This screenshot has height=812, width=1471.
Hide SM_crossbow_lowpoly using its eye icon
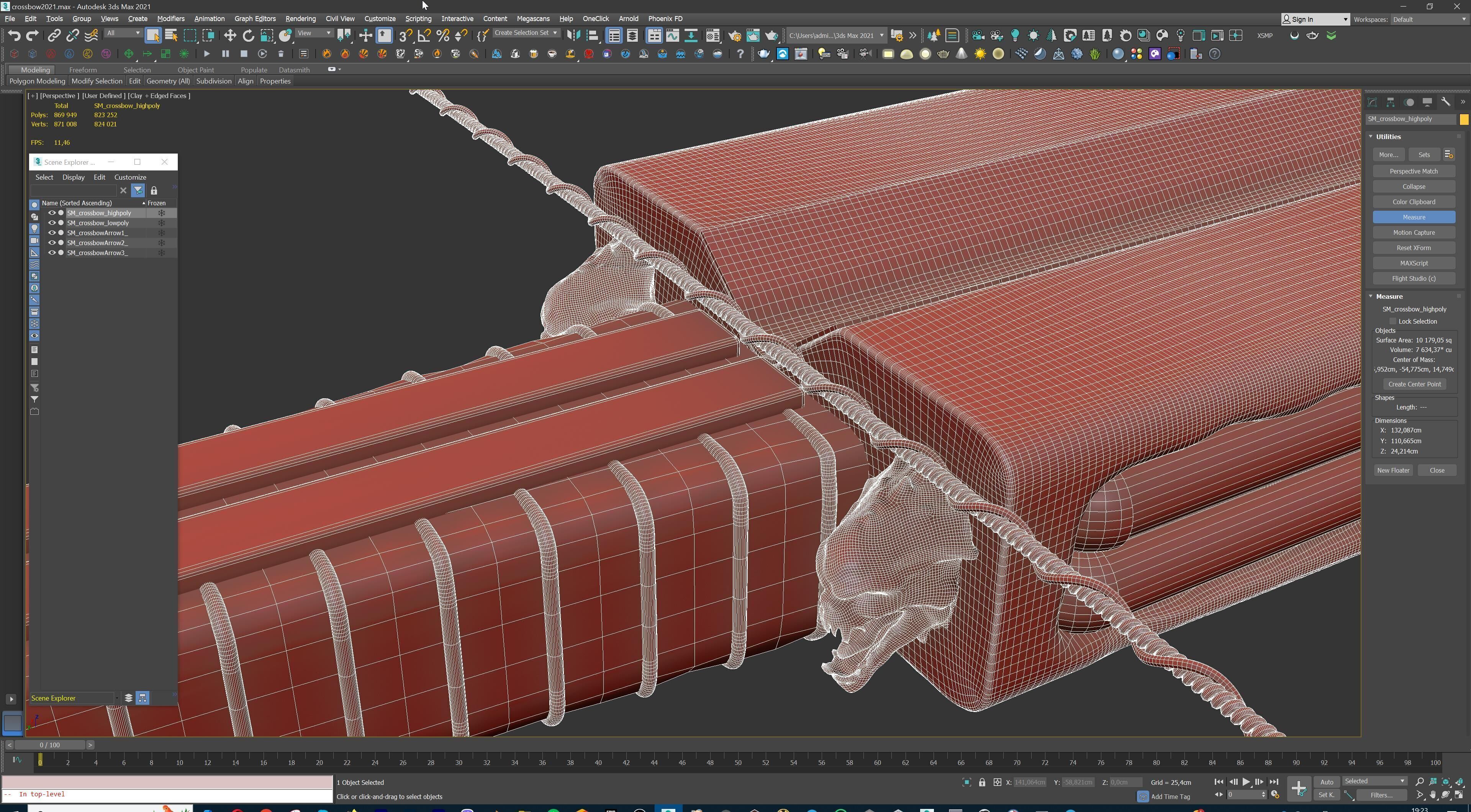[51, 223]
